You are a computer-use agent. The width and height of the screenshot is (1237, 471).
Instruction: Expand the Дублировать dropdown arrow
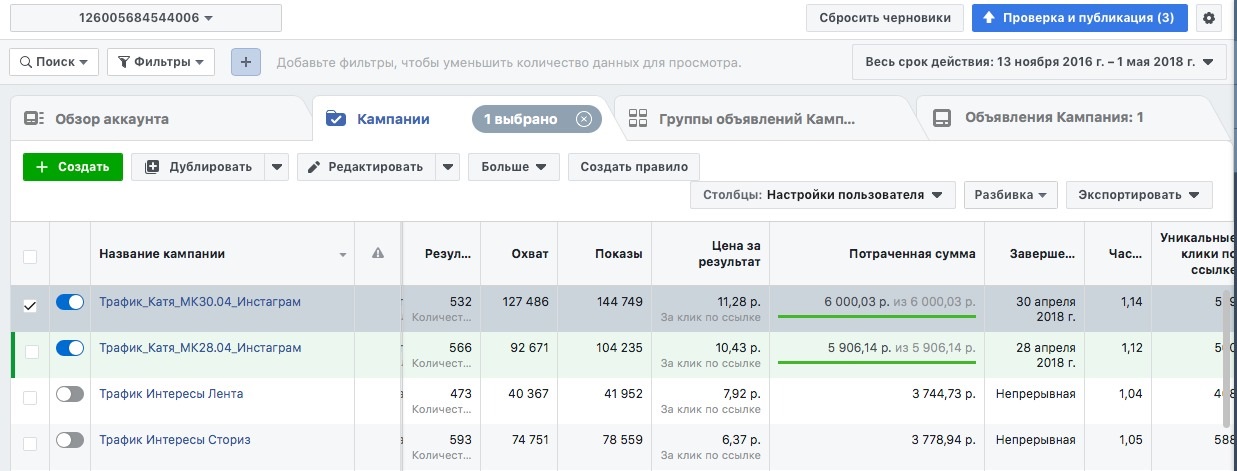[x=277, y=167]
